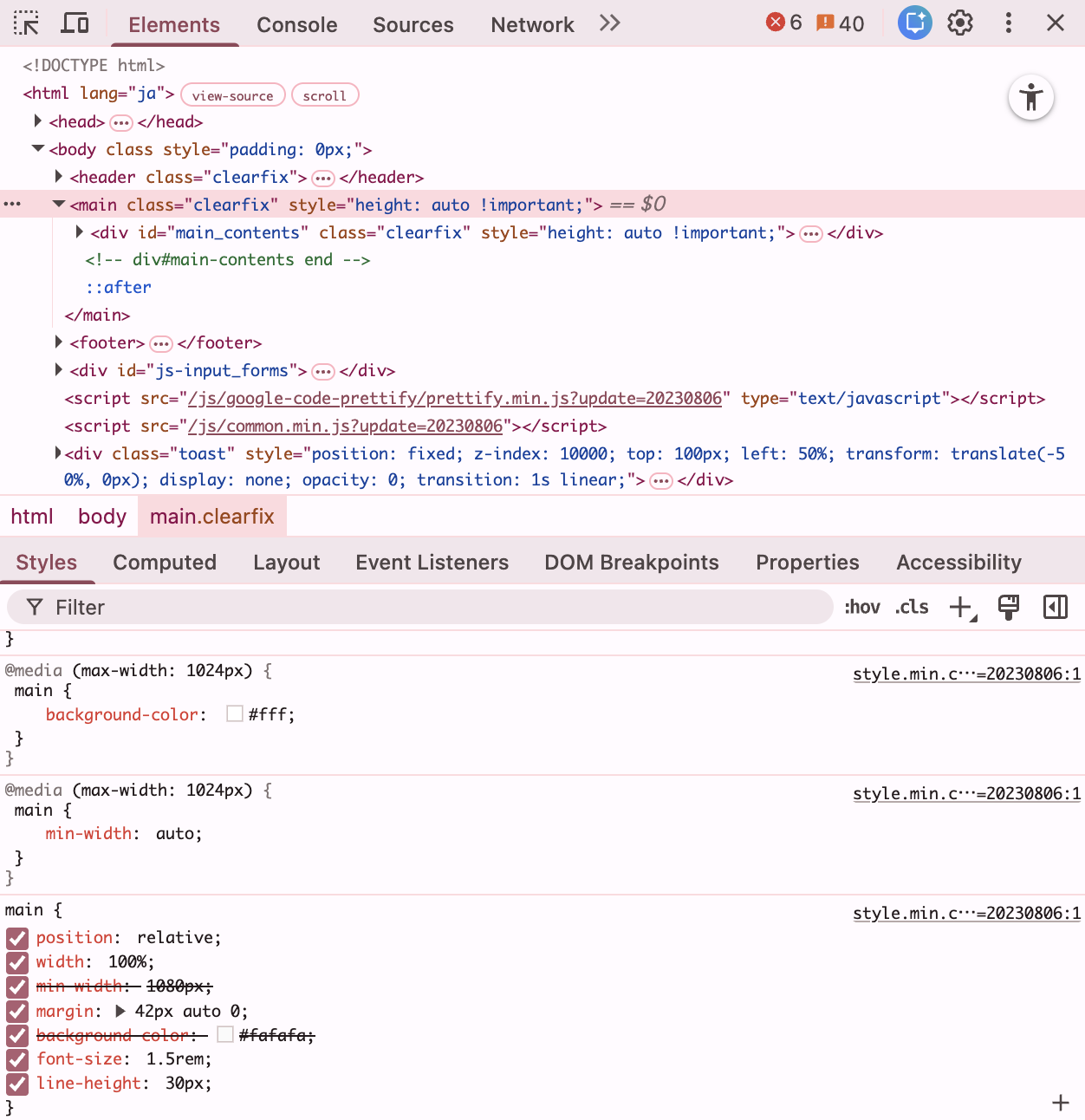Expand collapsed js-input_forms ellipsis badge
The width and height of the screenshot is (1085, 1120).
(323, 372)
